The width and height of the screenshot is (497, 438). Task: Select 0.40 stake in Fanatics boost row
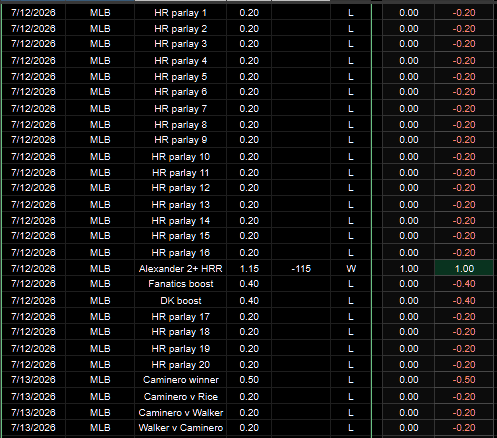tap(249, 284)
